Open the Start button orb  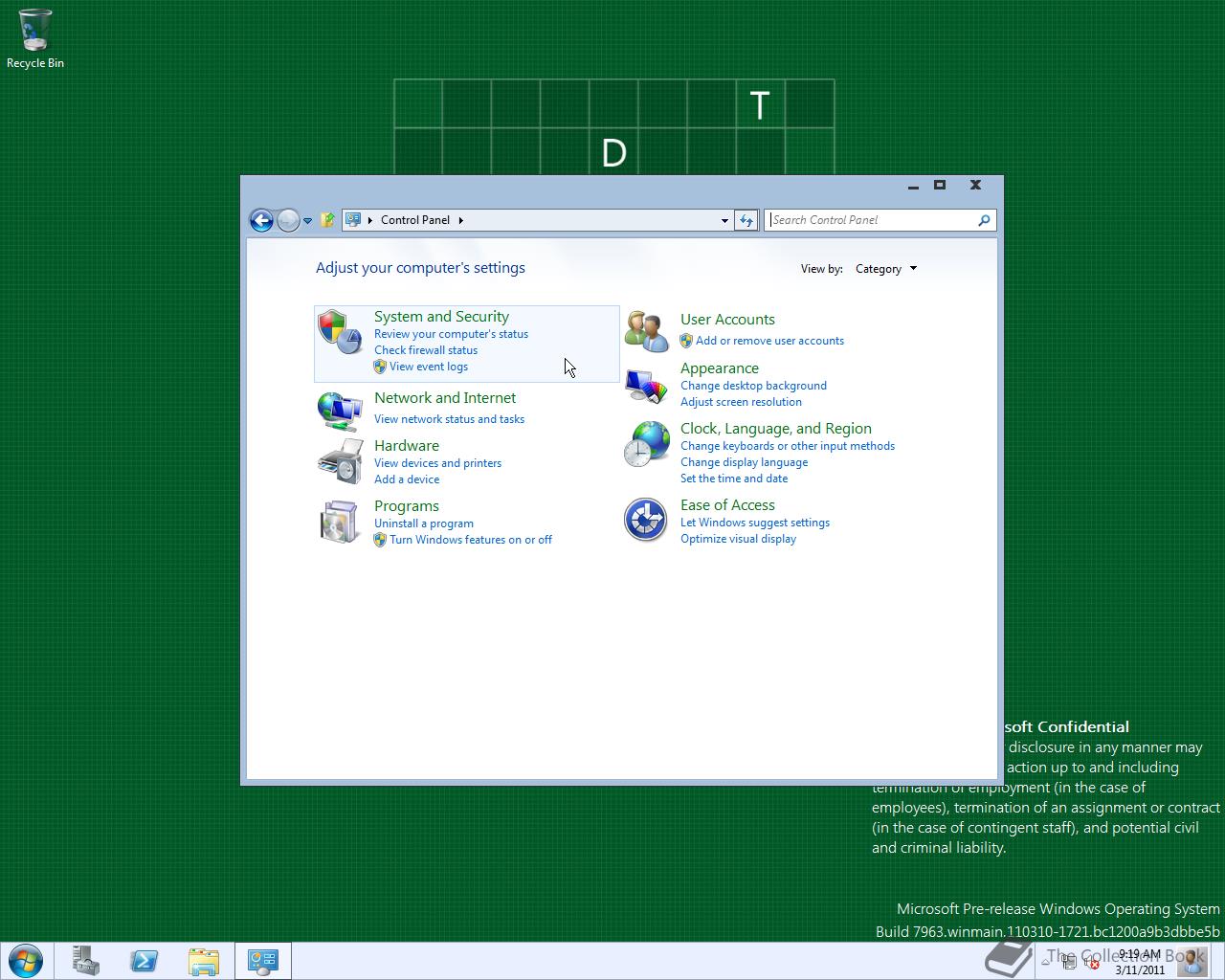25,960
